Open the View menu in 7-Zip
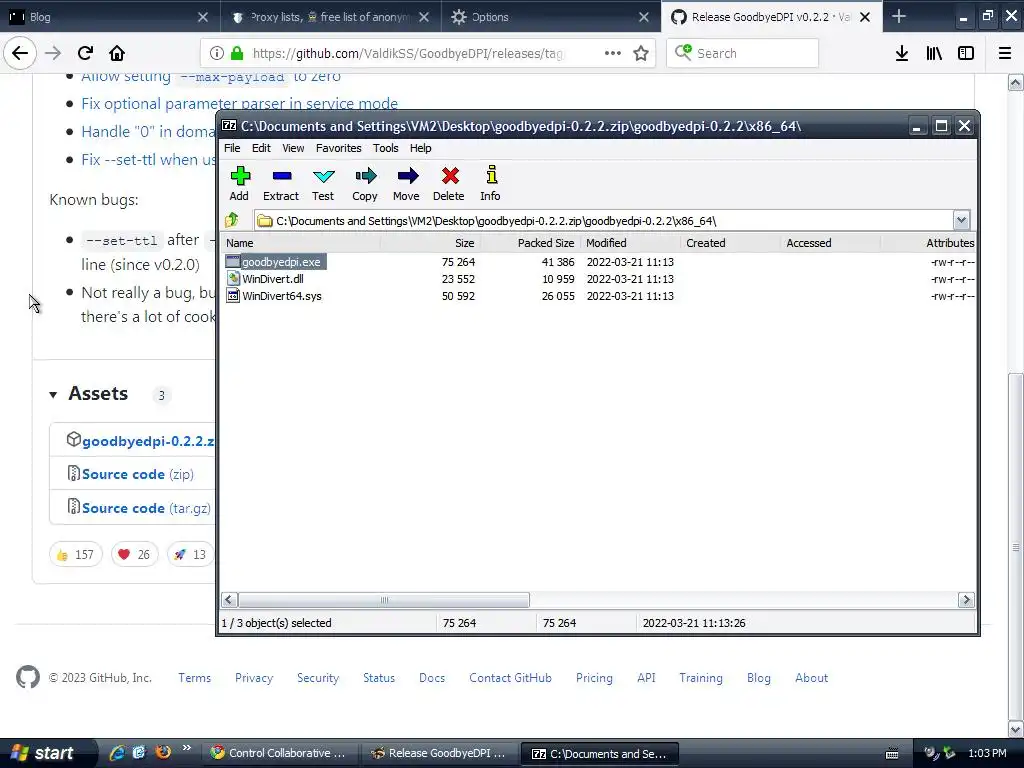Image resolution: width=1024 pixels, height=768 pixels. click(x=293, y=148)
